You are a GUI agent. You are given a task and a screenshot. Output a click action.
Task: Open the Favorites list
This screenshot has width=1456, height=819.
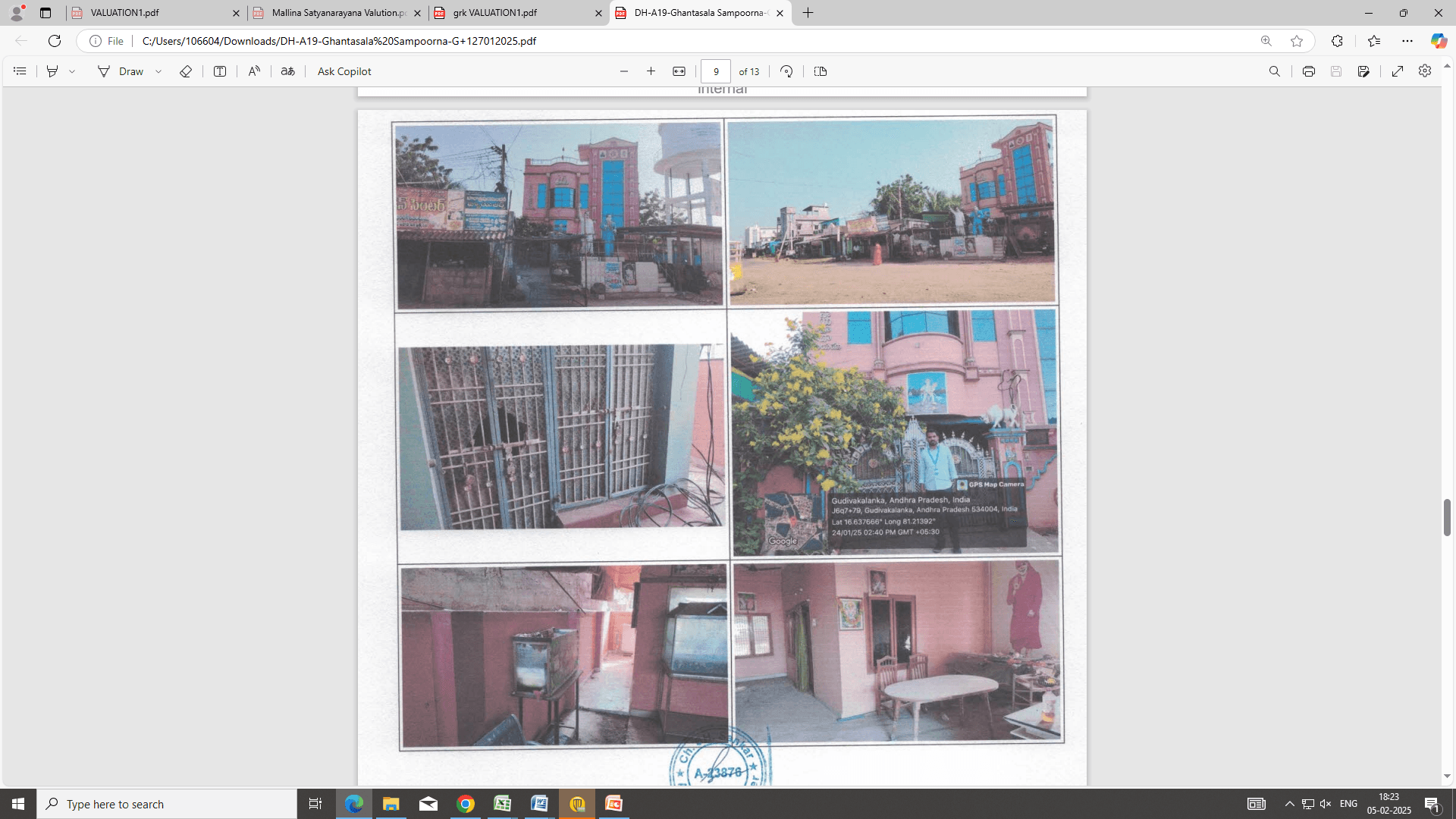coord(1374,41)
